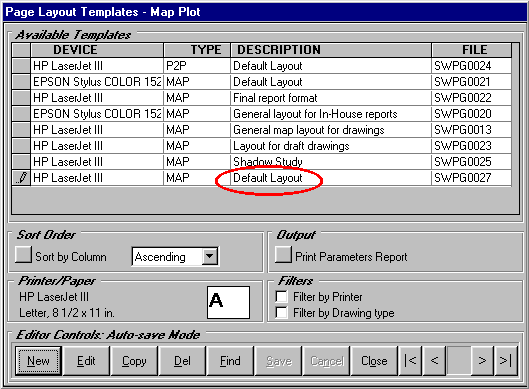Click the Final report format description
Viewport: 529px width, 389px height.
tap(331, 98)
